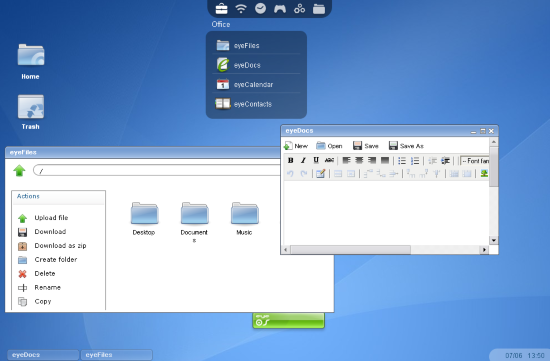
Task: Click the table cell properties icon
Action: [x=351, y=174]
